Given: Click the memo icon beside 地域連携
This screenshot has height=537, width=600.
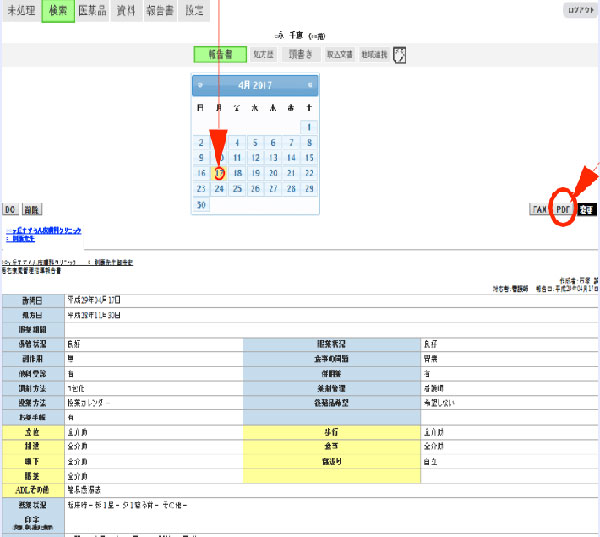Looking at the screenshot, I should tap(399, 55).
